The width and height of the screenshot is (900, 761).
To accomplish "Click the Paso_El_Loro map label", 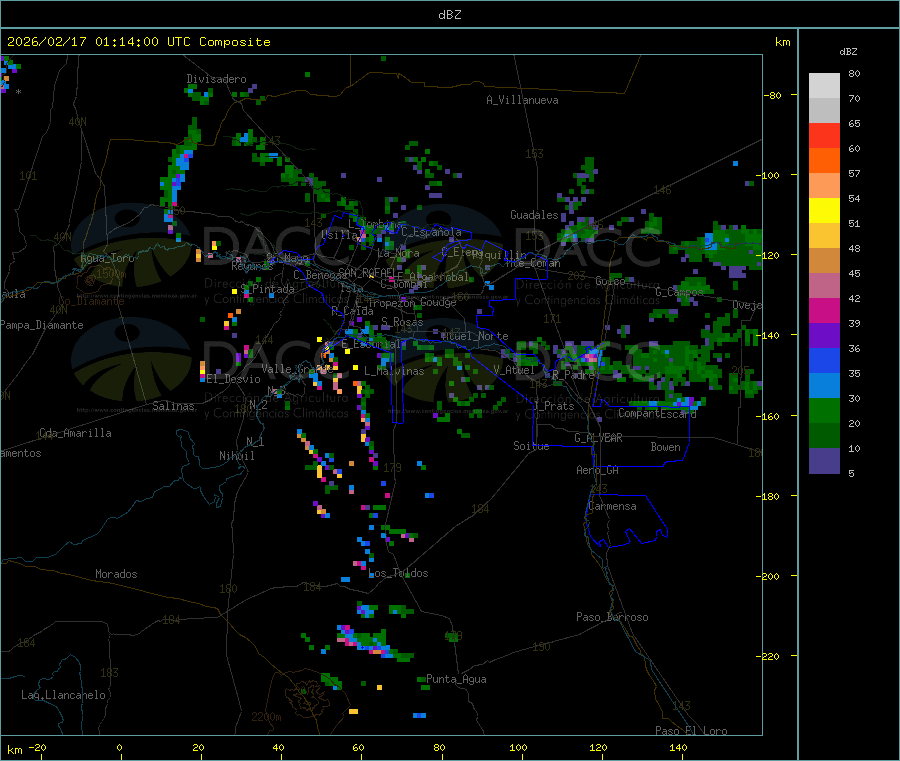I will coord(692,731).
